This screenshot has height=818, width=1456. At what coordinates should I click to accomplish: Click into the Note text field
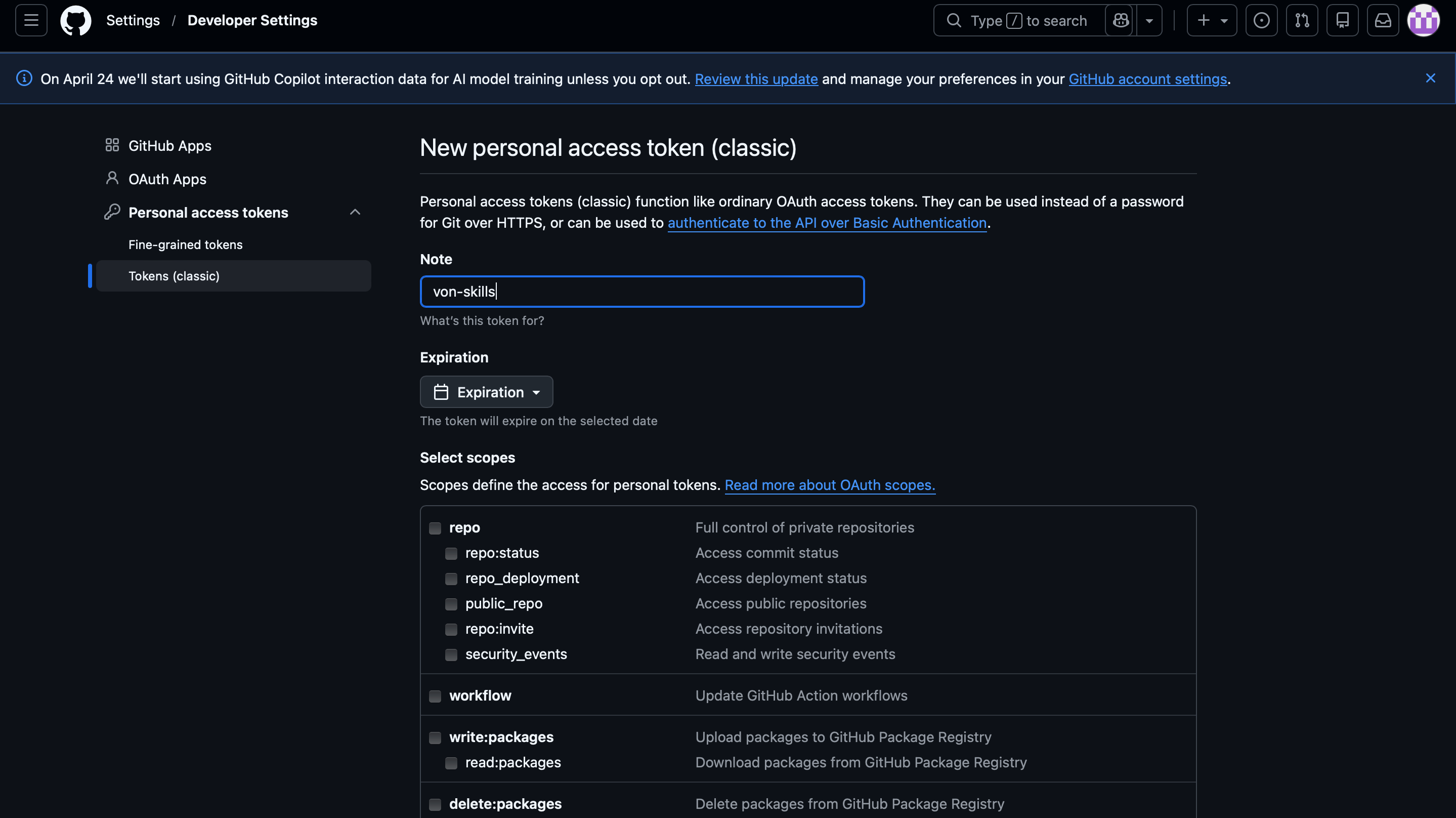(x=642, y=292)
